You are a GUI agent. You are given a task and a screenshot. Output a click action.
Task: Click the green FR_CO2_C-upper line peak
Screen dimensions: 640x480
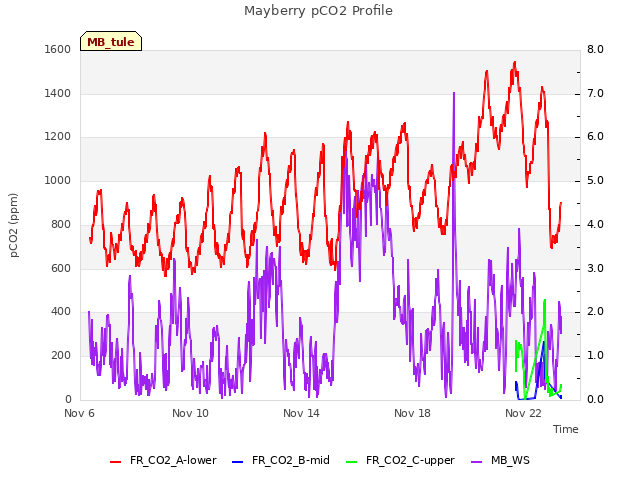point(544,301)
